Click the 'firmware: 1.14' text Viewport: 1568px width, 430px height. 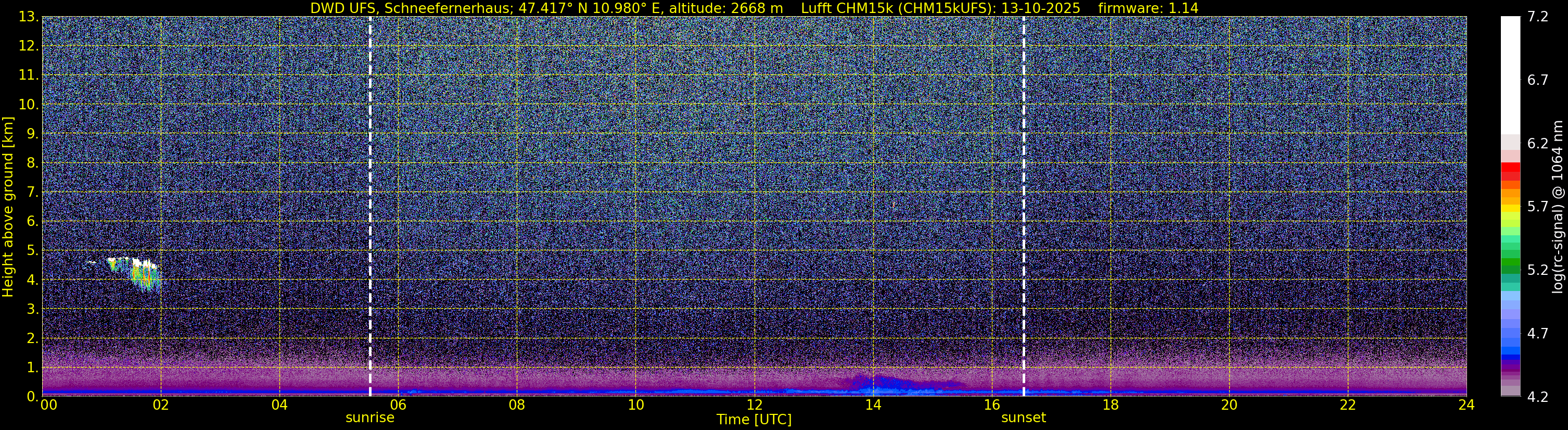1148,8
